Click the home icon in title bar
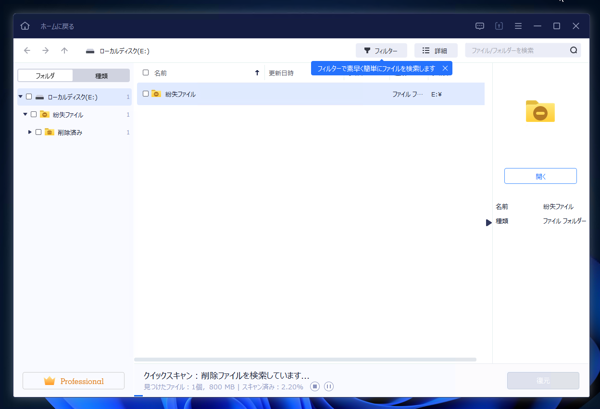600x409 pixels. click(x=25, y=26)
